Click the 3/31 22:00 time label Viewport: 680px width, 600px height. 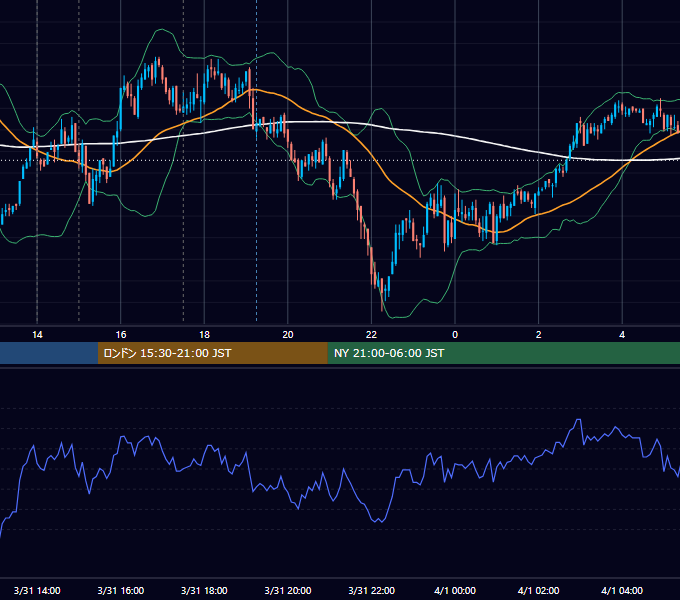coord(372,590)
